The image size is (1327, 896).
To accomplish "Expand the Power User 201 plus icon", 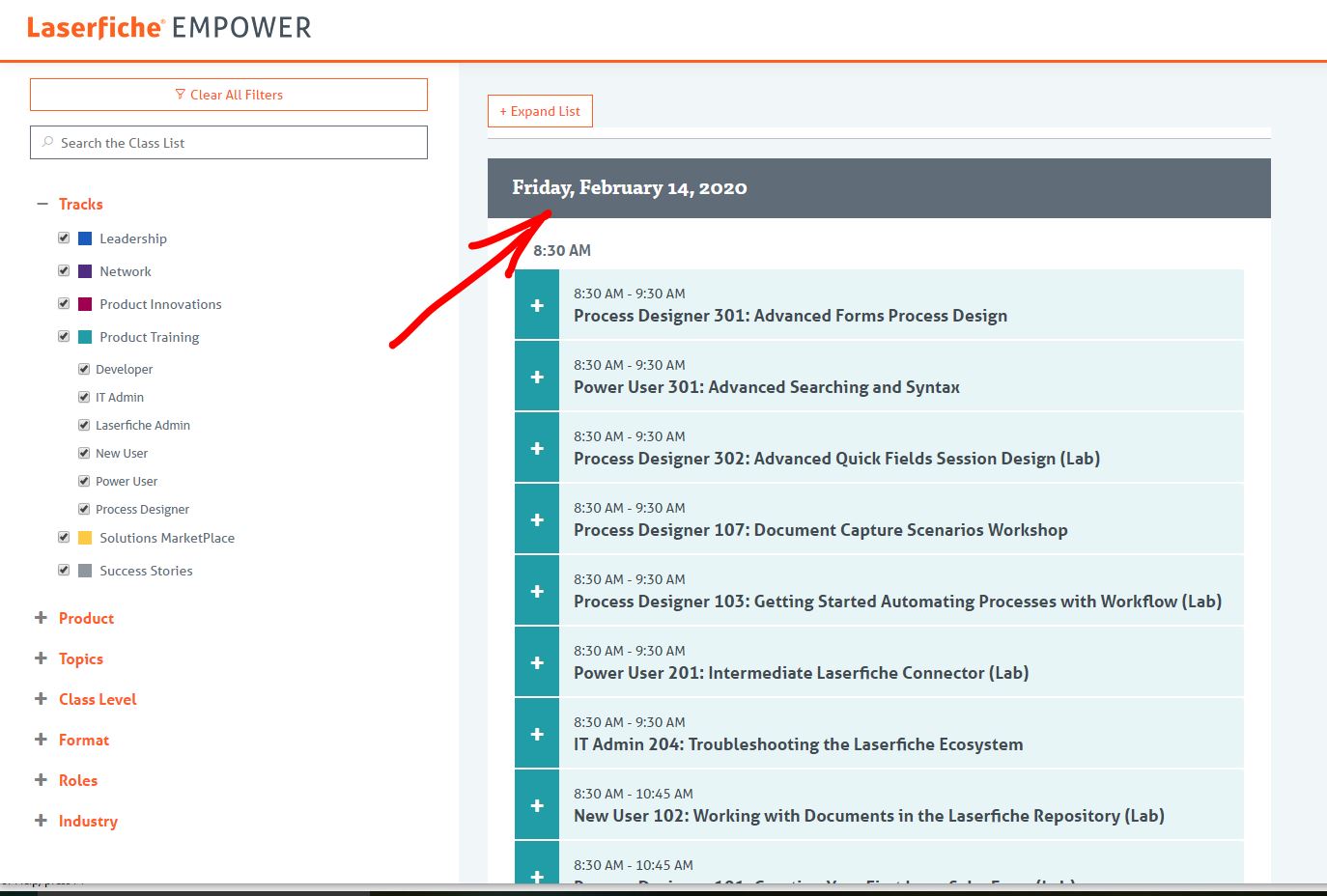I will (x=537, y=662).
